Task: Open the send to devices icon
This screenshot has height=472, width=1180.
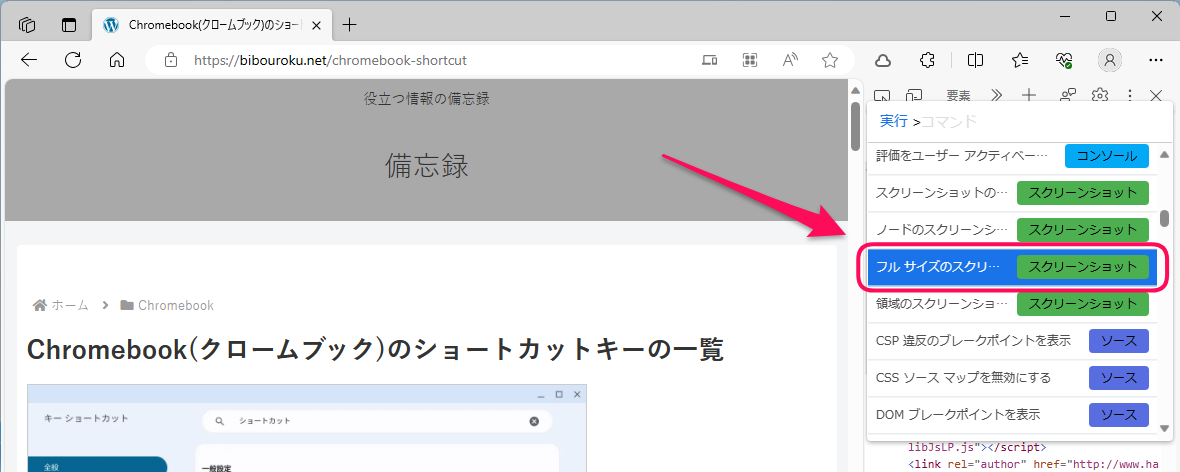Action: coord(709,60)
